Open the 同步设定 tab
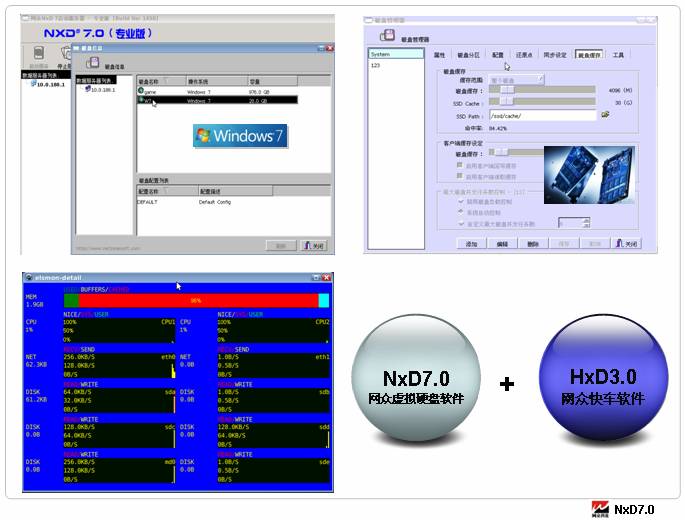Viewport: 685px width, 520px height. pyautogui.click(x=555, y=55)
